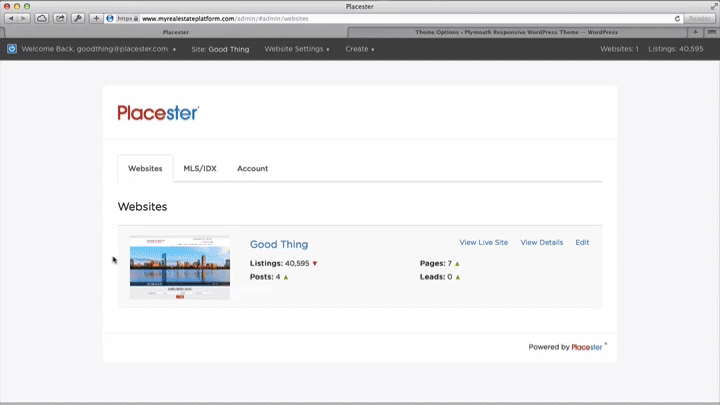720x405 pixels.
Task: Click Edit link for Good Thing
Action: (582, 242)
